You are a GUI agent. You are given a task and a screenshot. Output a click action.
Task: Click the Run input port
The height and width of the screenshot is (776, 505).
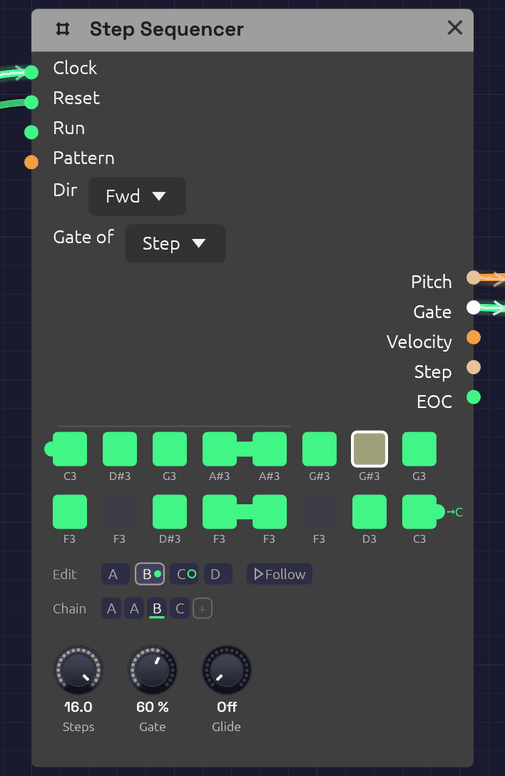tap(31, 132)
